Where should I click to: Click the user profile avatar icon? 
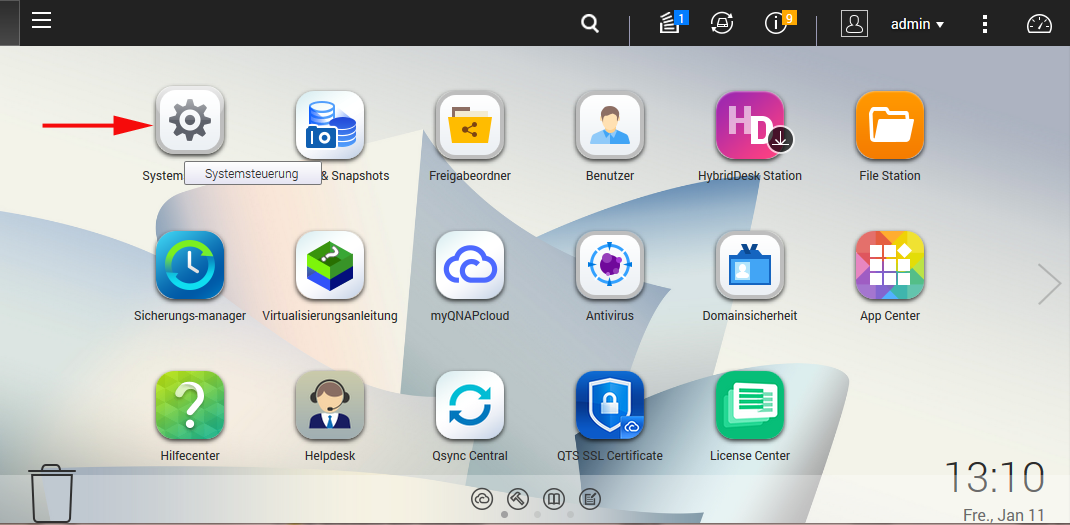854,23
